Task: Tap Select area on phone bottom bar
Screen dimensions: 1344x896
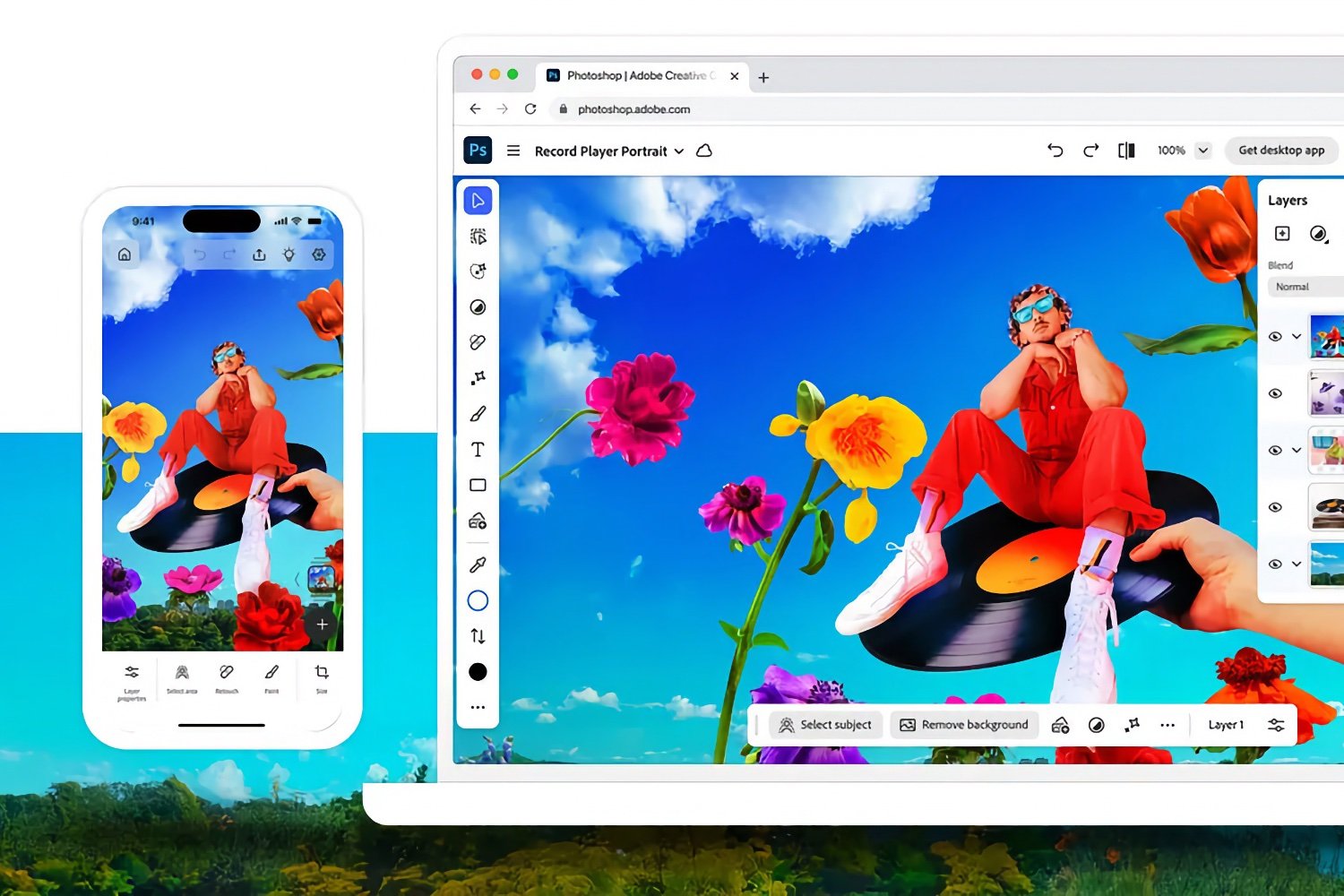Action: [x=182, y=679]
